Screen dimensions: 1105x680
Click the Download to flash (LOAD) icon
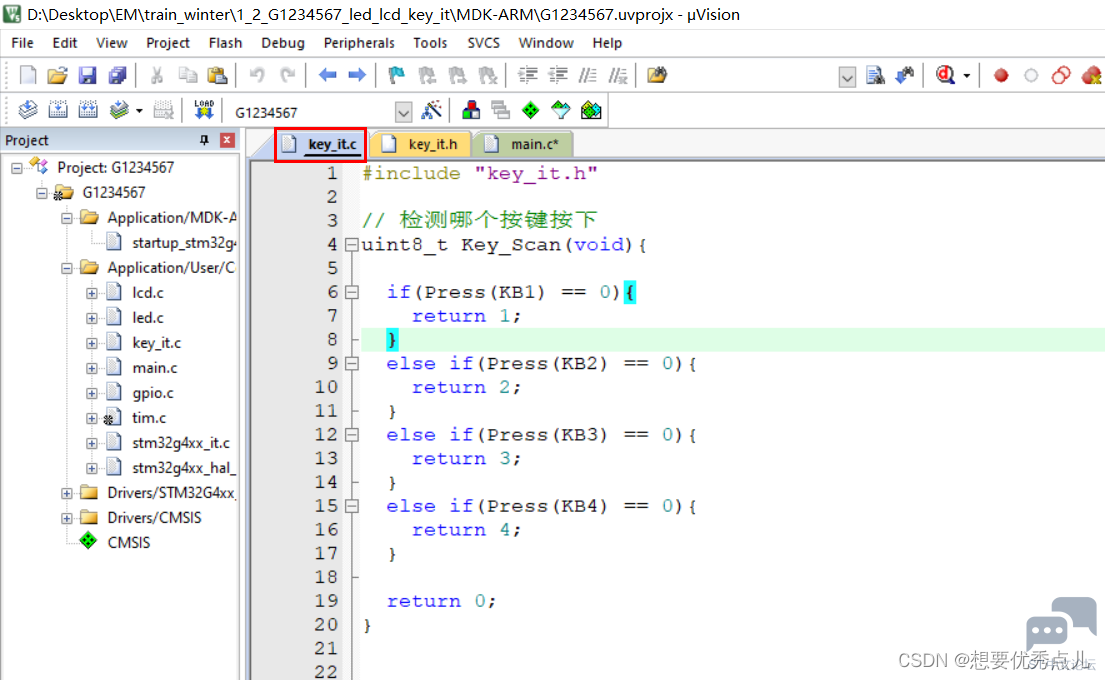(x=204, y=110)
